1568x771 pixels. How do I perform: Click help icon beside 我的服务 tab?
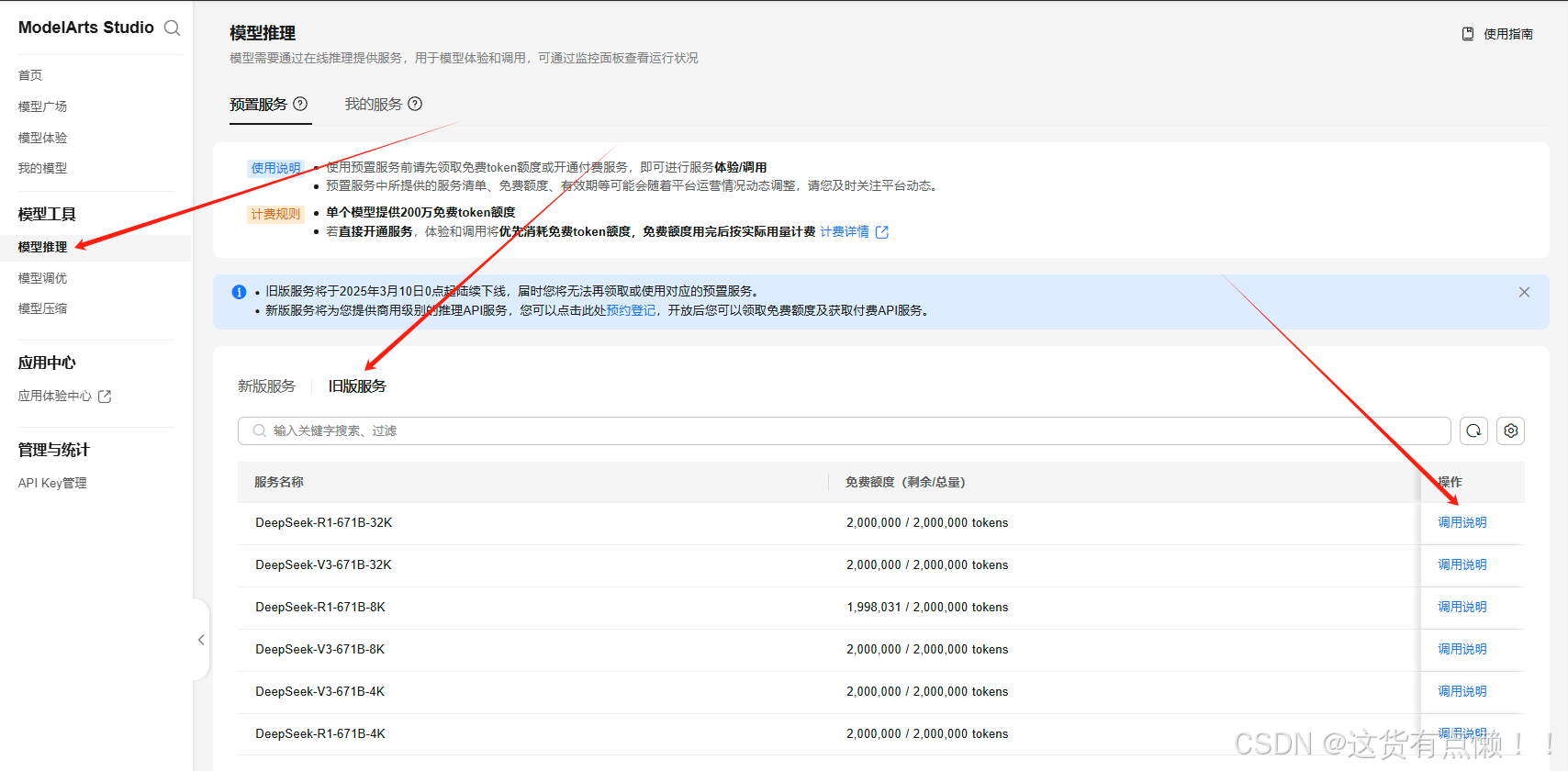pyautogui.click(x=415, y=104)
